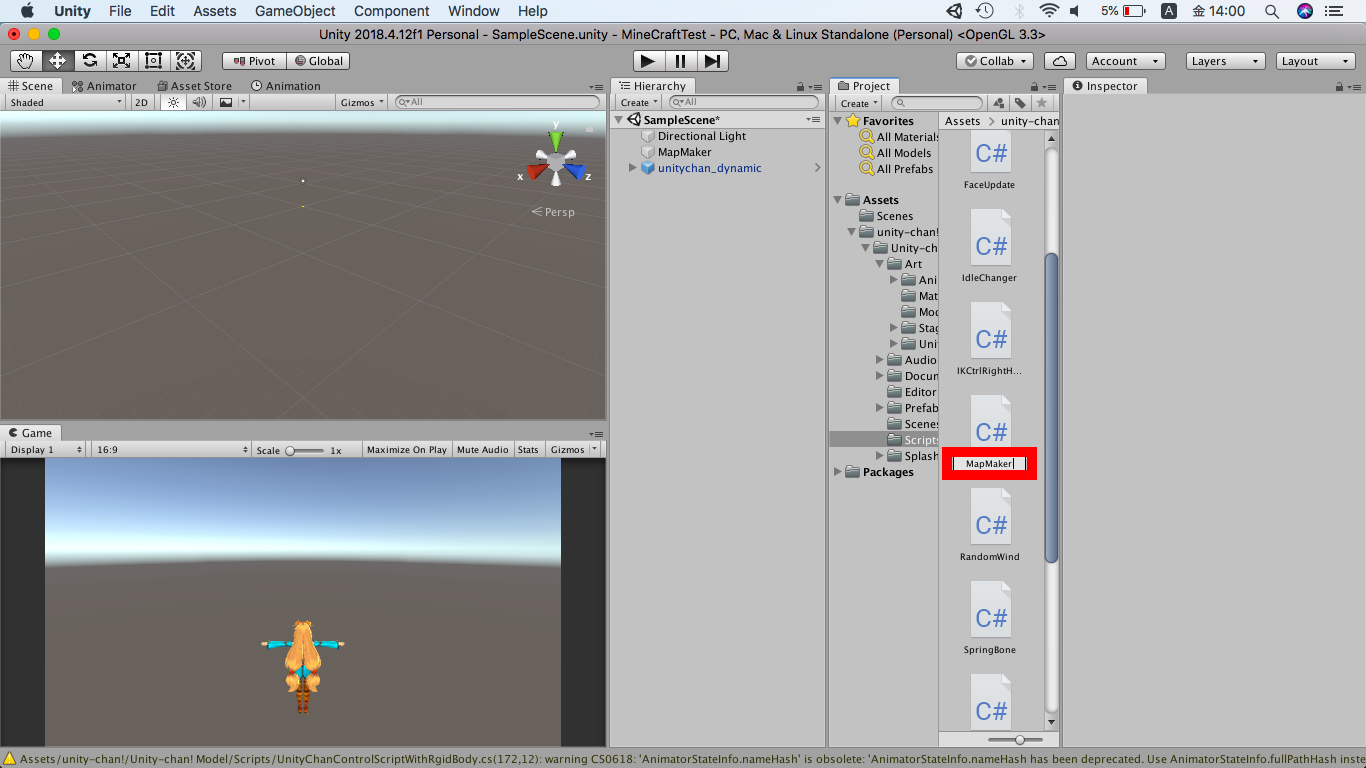The width and height of the screenshot is (1366, 768).
Task: Click the MapMaker rename text field
Action: (990, 464)
